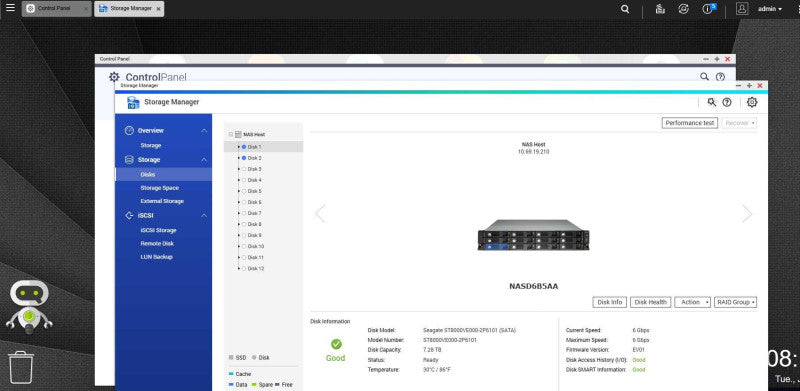The height and width of the screenshot is (391, 800).
Task: Select Disk 7 in the tree
Action: (x=254, y=213)
